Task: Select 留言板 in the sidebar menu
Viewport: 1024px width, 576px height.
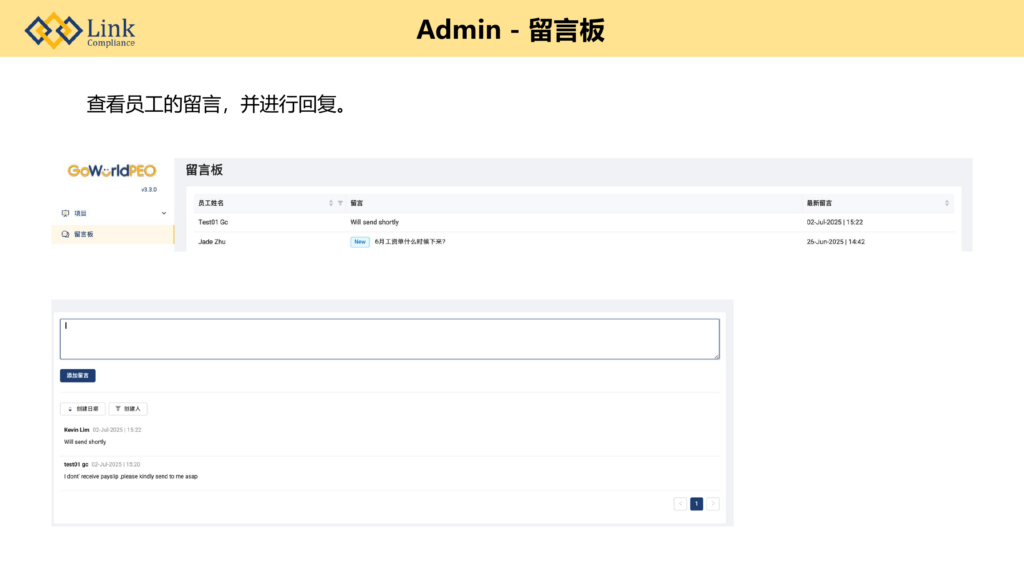Action: pos(84,234)
